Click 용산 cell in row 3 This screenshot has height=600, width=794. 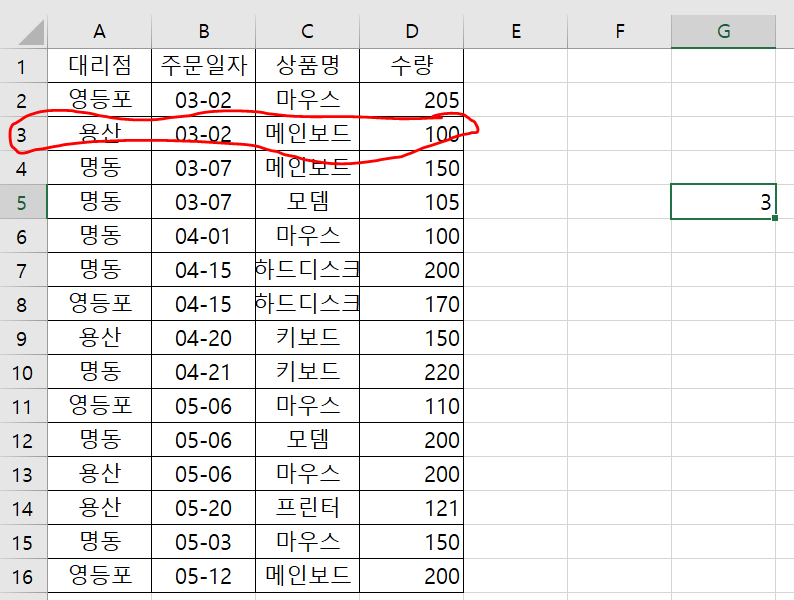pyautogui.click(x=100, y=134)
